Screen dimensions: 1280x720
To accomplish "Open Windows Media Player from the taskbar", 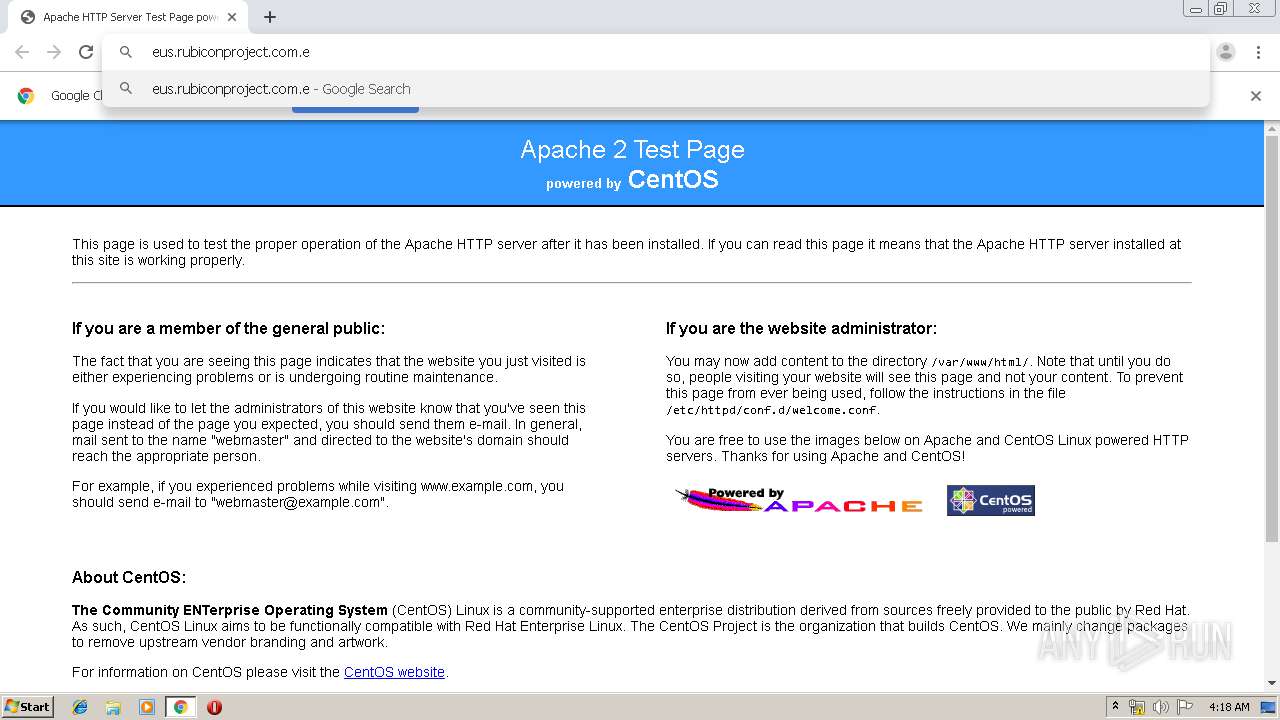I will 147,707.
